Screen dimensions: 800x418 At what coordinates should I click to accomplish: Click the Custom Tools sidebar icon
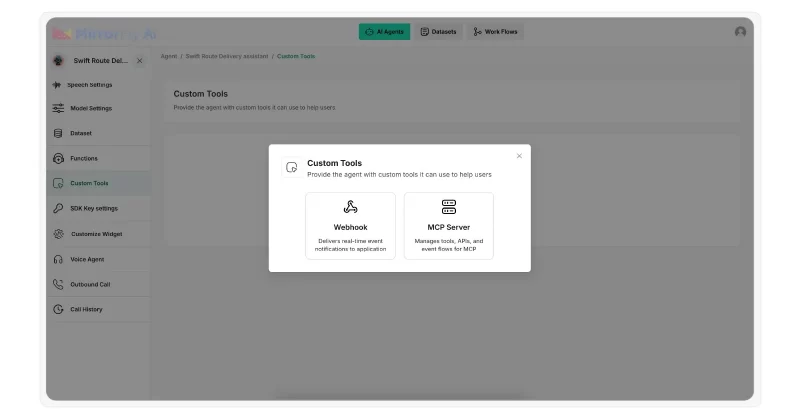58,183
